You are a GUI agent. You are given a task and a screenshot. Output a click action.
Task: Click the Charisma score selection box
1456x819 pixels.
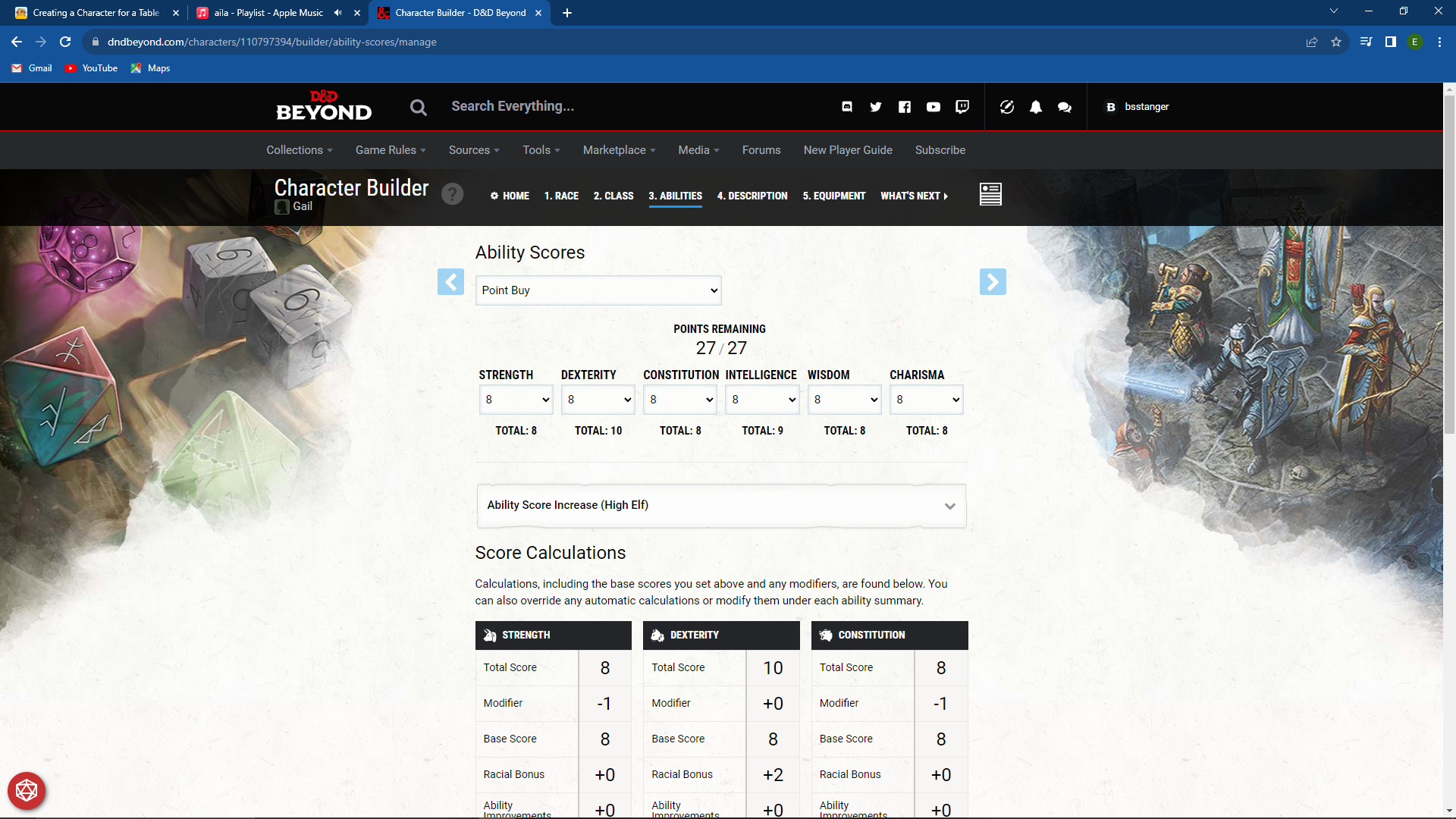tap(926, 400)
